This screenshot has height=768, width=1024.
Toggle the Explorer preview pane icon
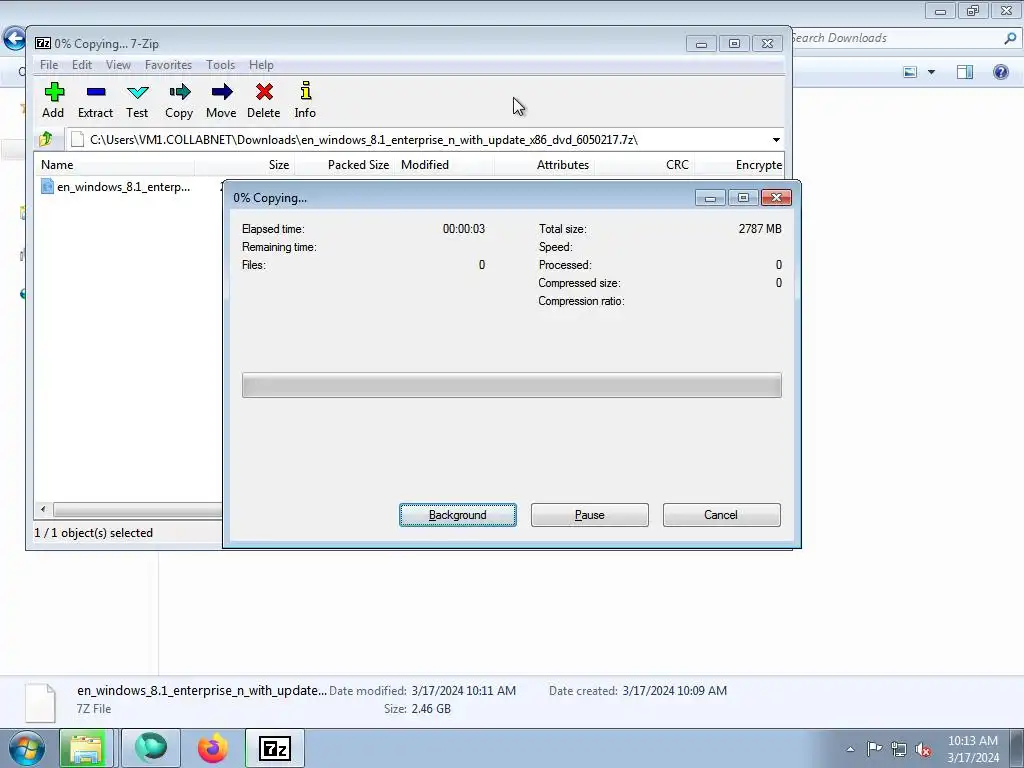pyautogui.click(x=965, y=72)
